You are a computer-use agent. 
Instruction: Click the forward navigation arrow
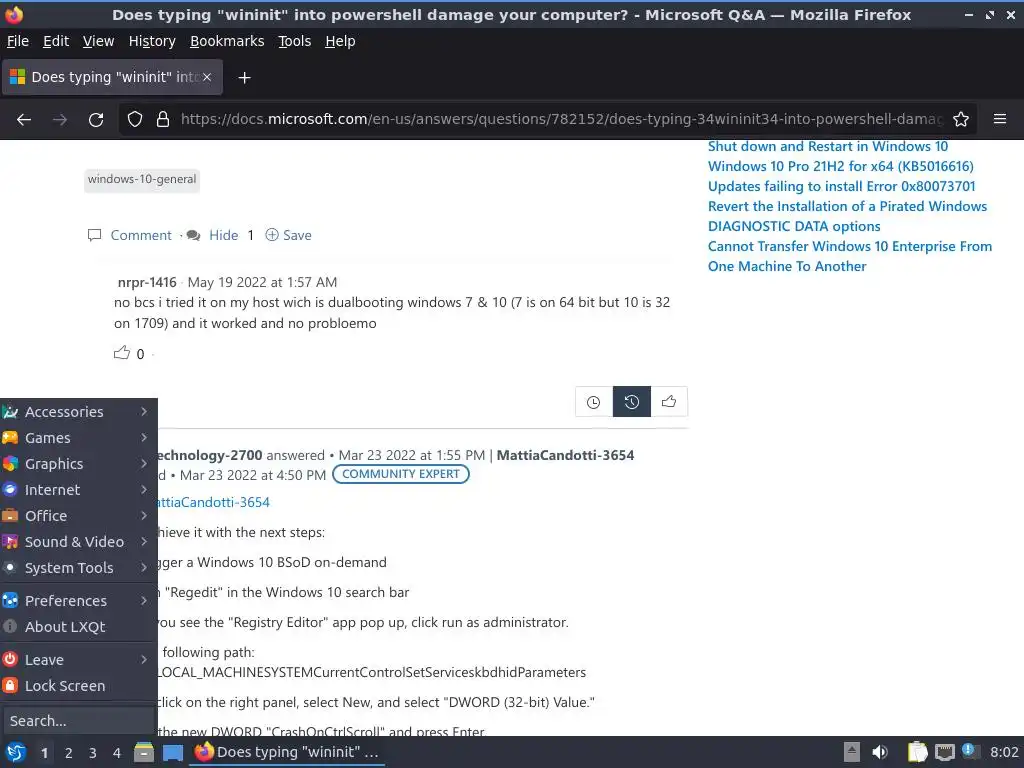[60, 120]
